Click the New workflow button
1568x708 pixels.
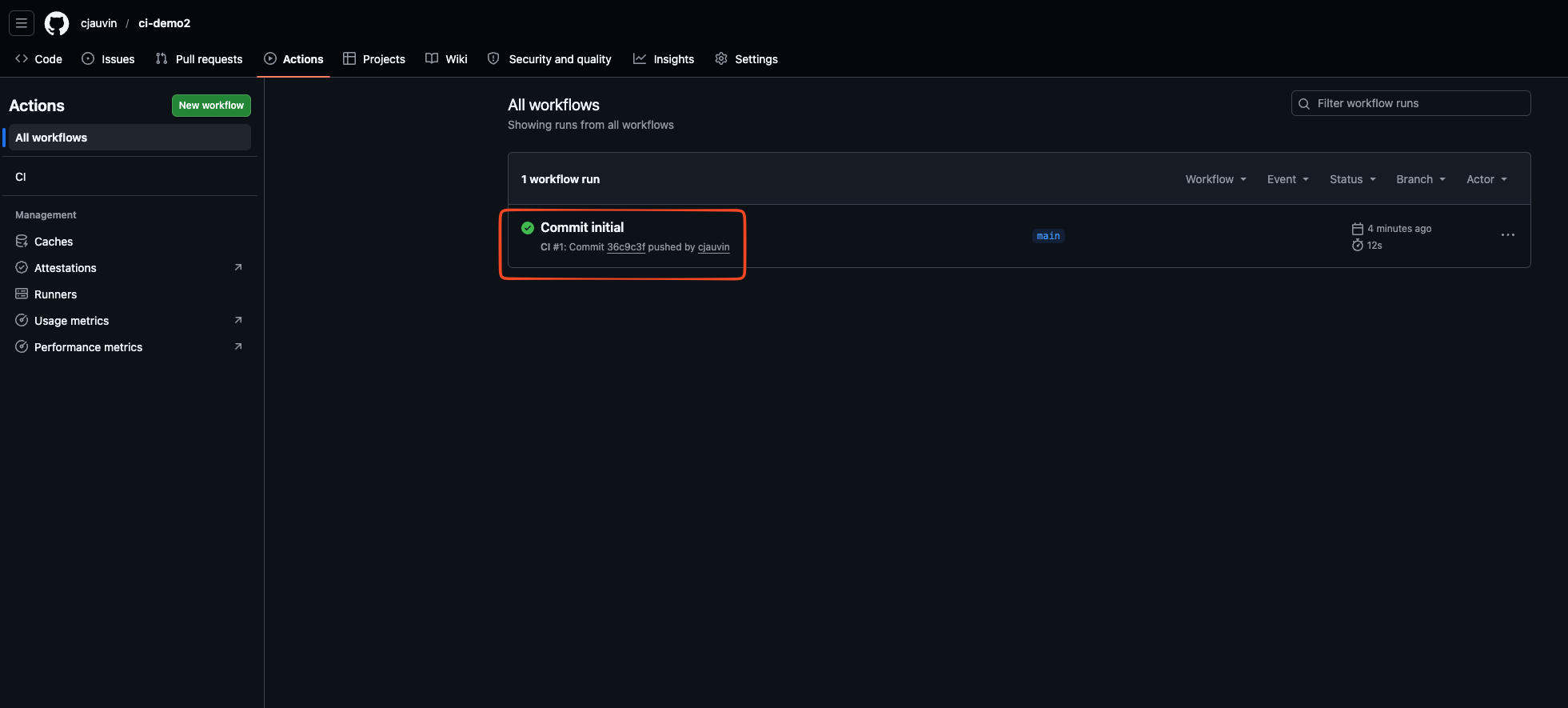pyautogui.click(x=211, y=106)
